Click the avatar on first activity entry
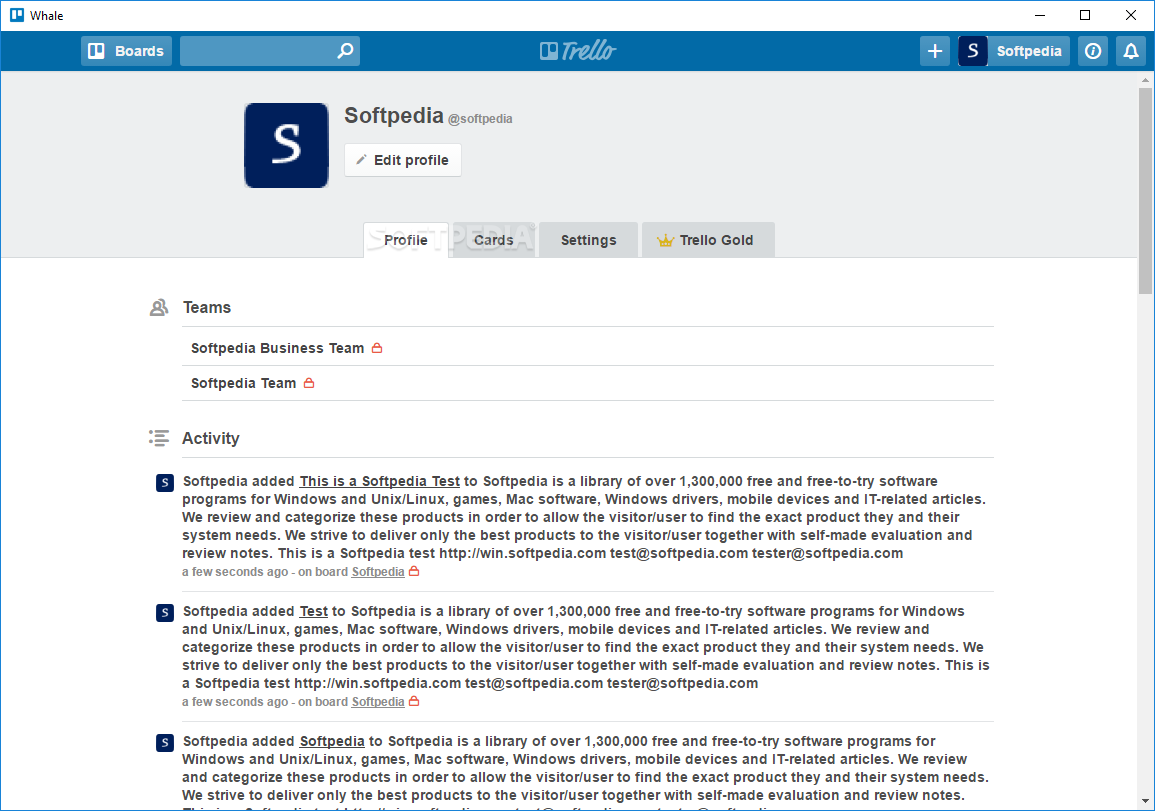The width and height of the screenshot is (1155, 811). pos(165,482)
